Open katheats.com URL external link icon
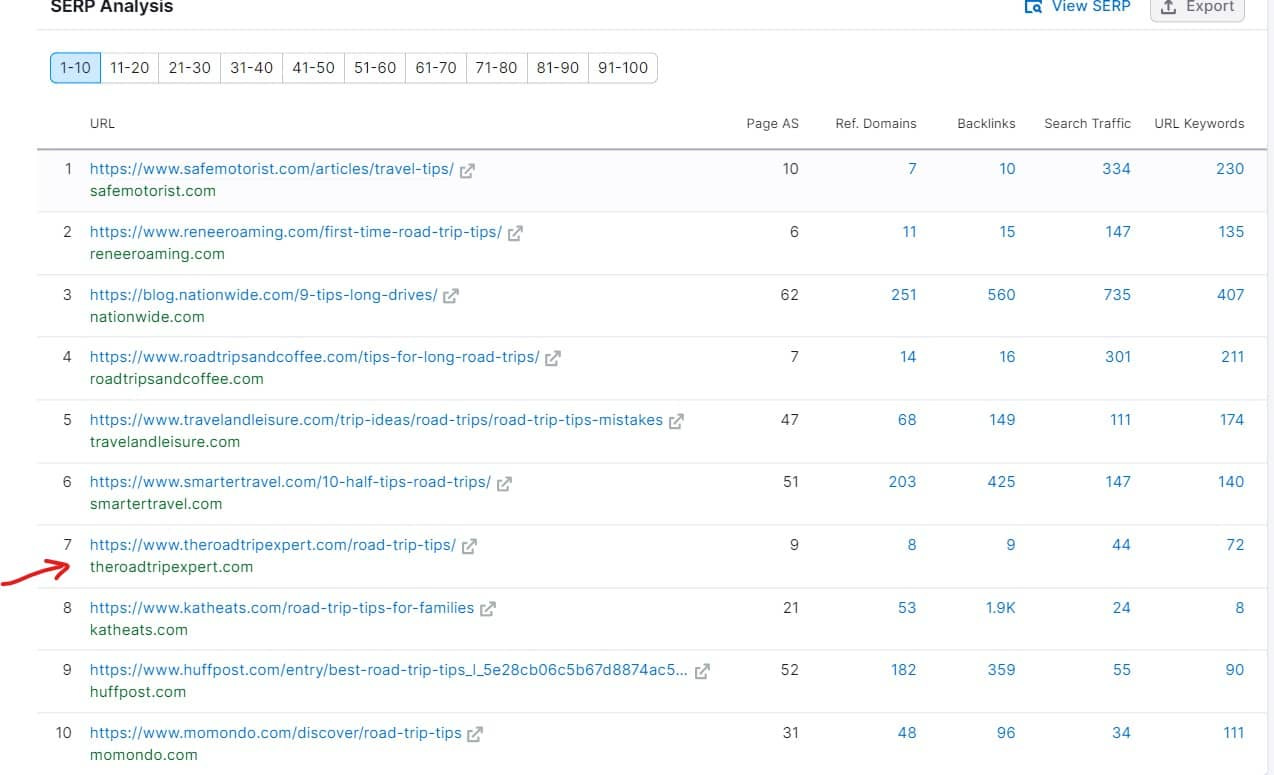This screenshot has width=1274, height=775. 488,608
